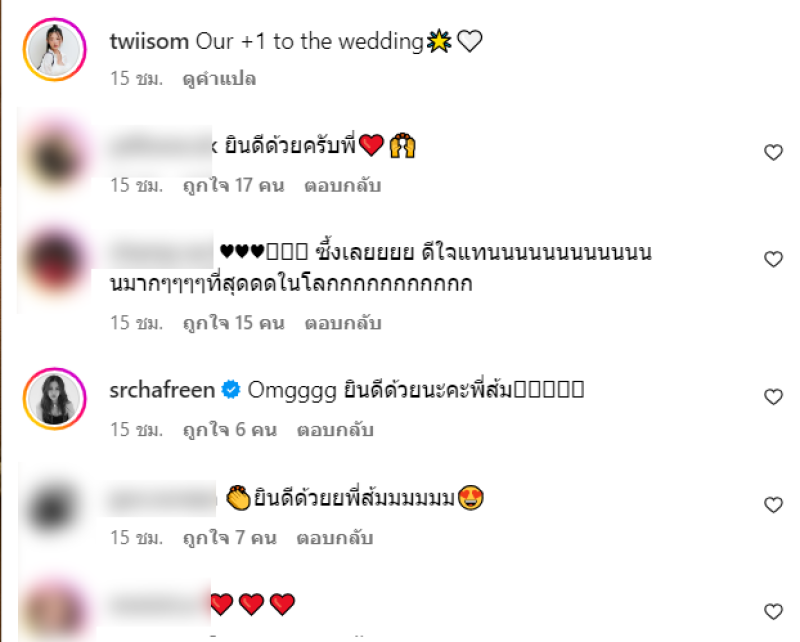Image resolution: width=800 pixels, height=642 pixels.
Task: Like the clapping hands emoji comment
Action: click(773, 505)
